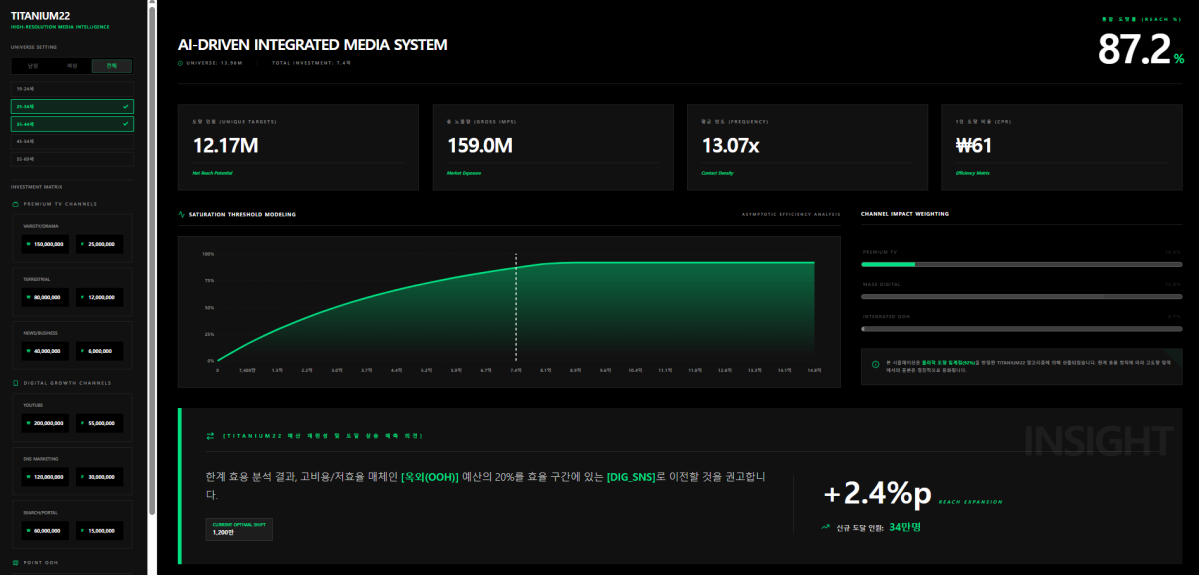Switch to the 여성 gender tab
This screenshot has height=575, width=1199.
point(71,66)
